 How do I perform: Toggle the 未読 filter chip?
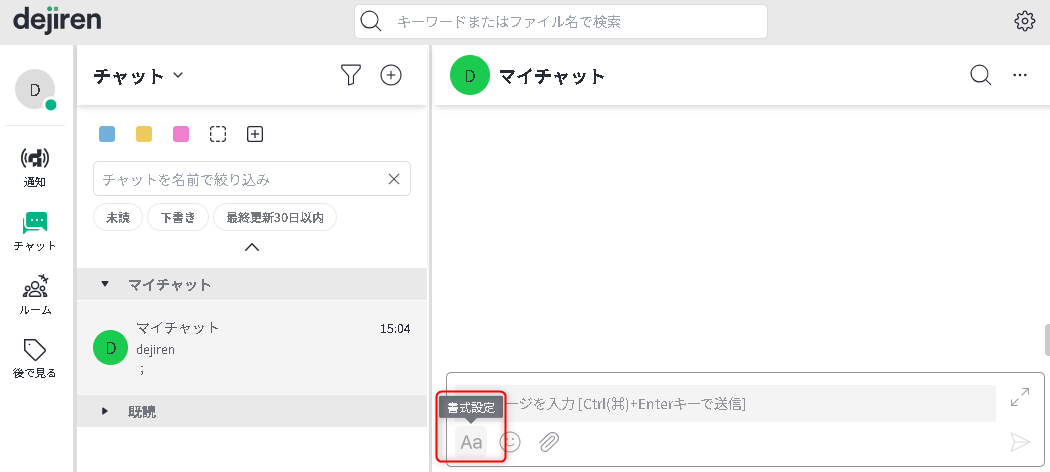[118, 217]
